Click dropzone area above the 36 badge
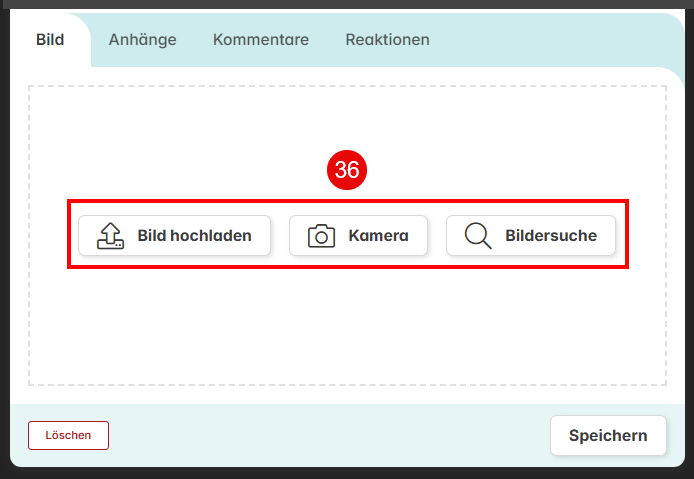694x479 pixels. [347, 117]
